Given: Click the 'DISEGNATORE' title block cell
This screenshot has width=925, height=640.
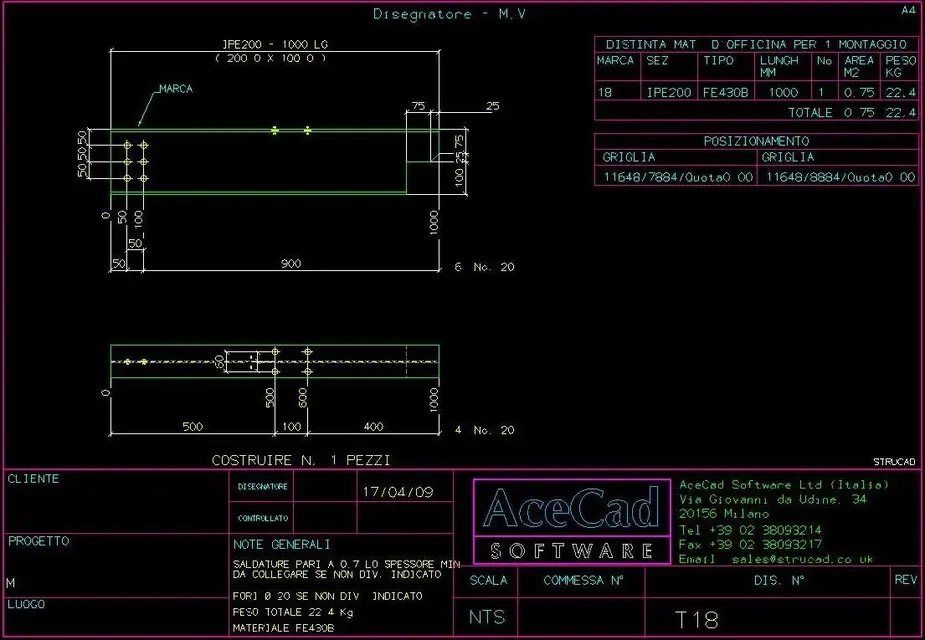Looking at the screenshot, I should point(263,487).
